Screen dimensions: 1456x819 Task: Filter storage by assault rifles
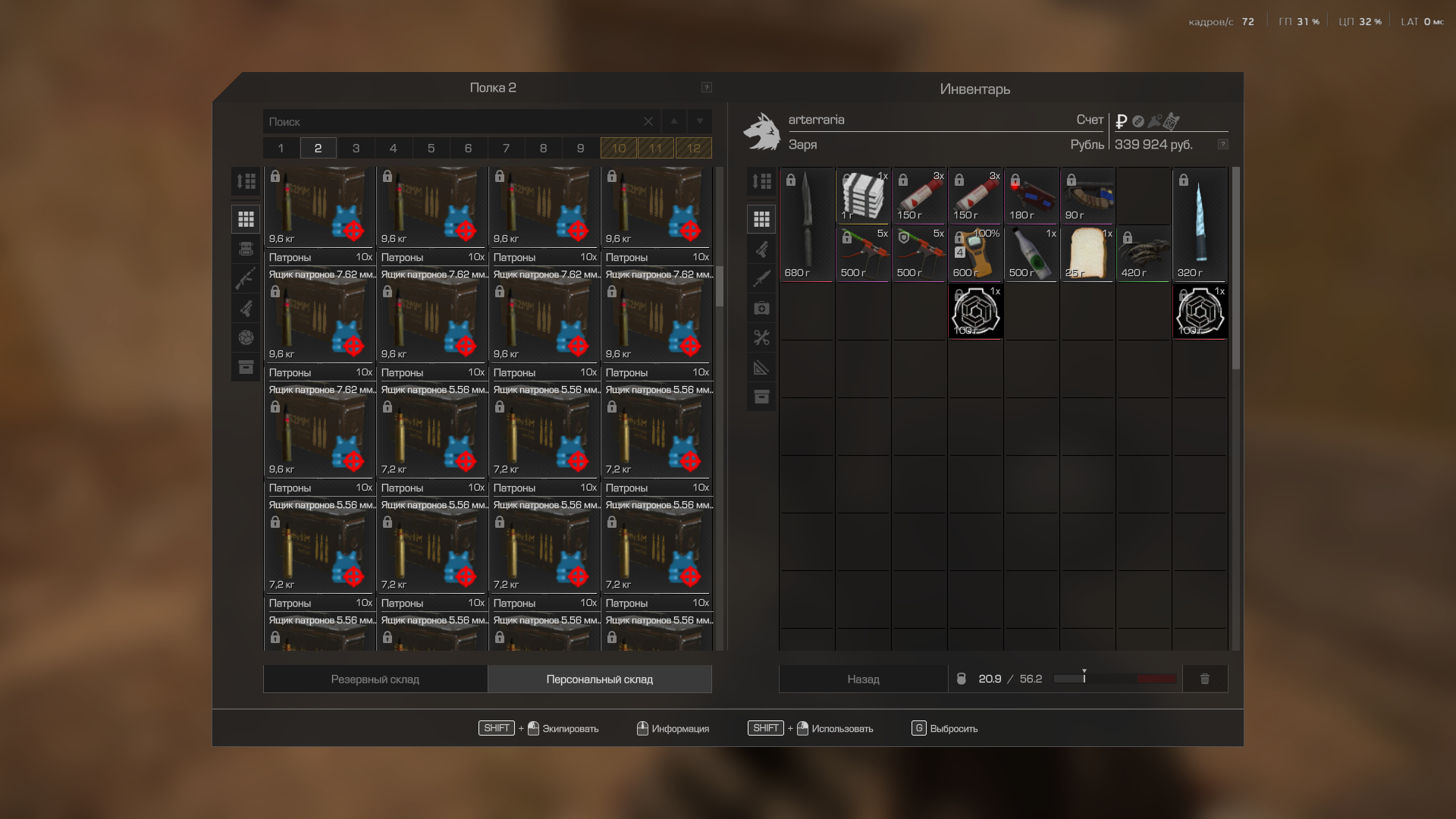(x=246, y=278)
